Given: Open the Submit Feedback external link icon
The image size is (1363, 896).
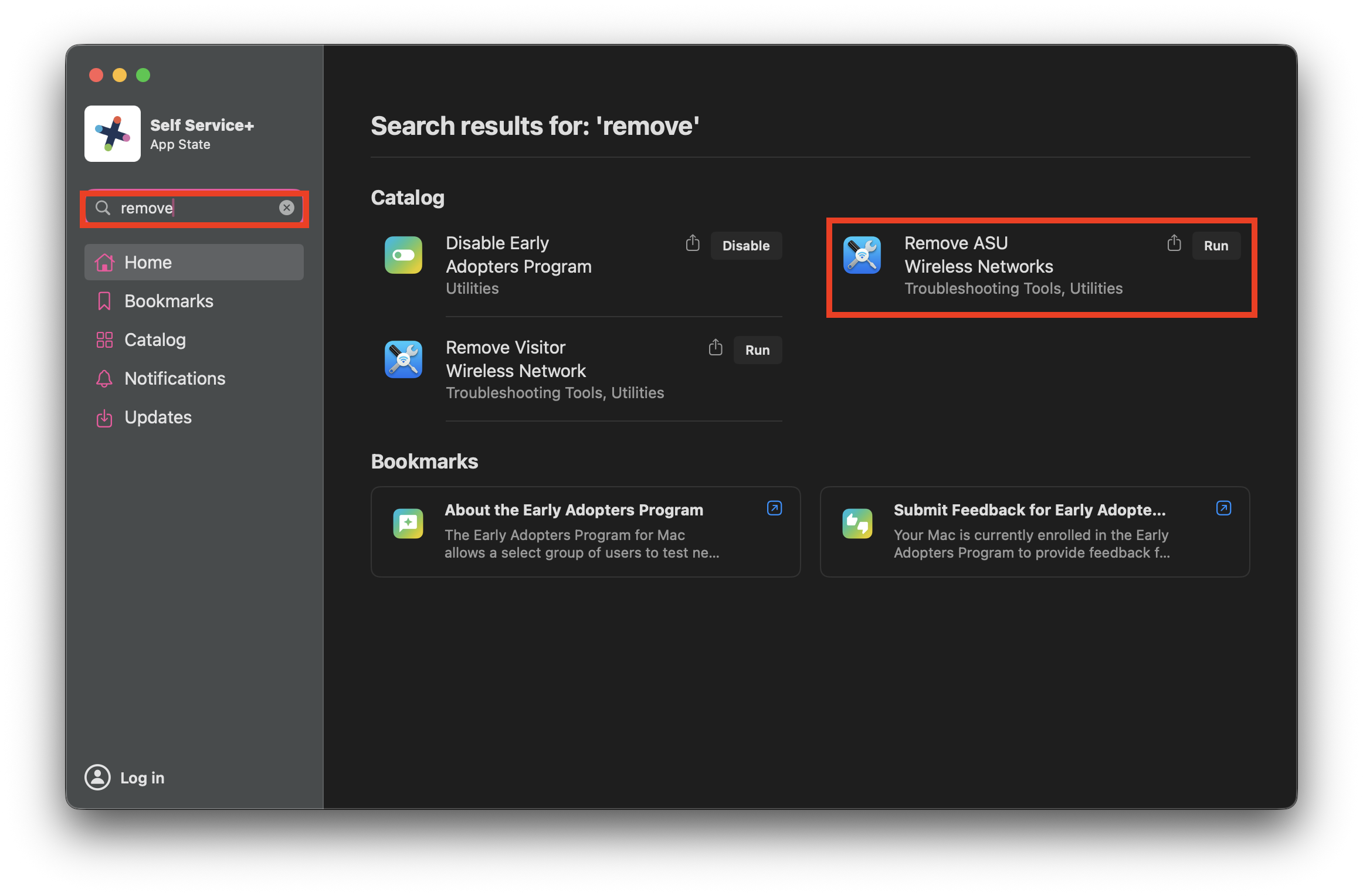Looking at the screenshot, I should (1223, 508).
